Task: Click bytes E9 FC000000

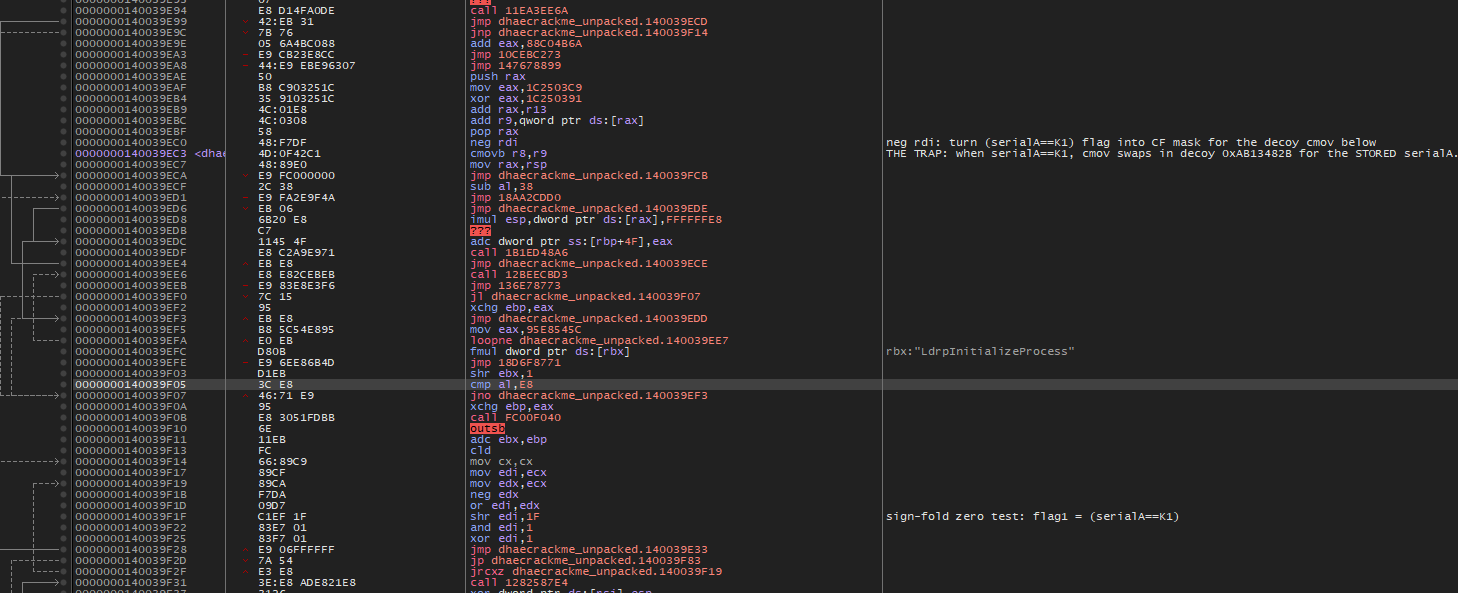Action: (296, 175)
